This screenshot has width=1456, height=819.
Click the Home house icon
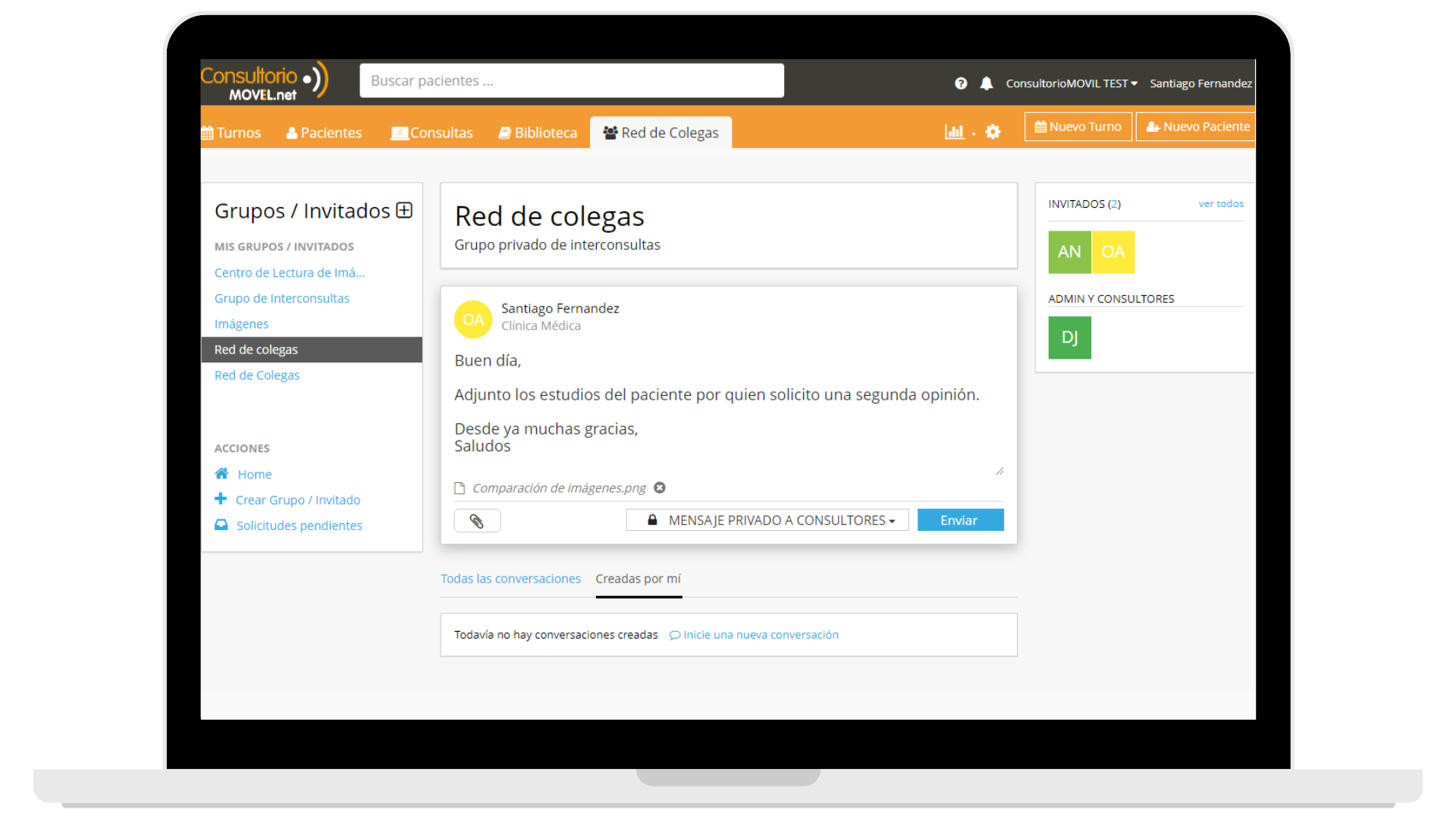pyautogui.click(x=221, y=474)
